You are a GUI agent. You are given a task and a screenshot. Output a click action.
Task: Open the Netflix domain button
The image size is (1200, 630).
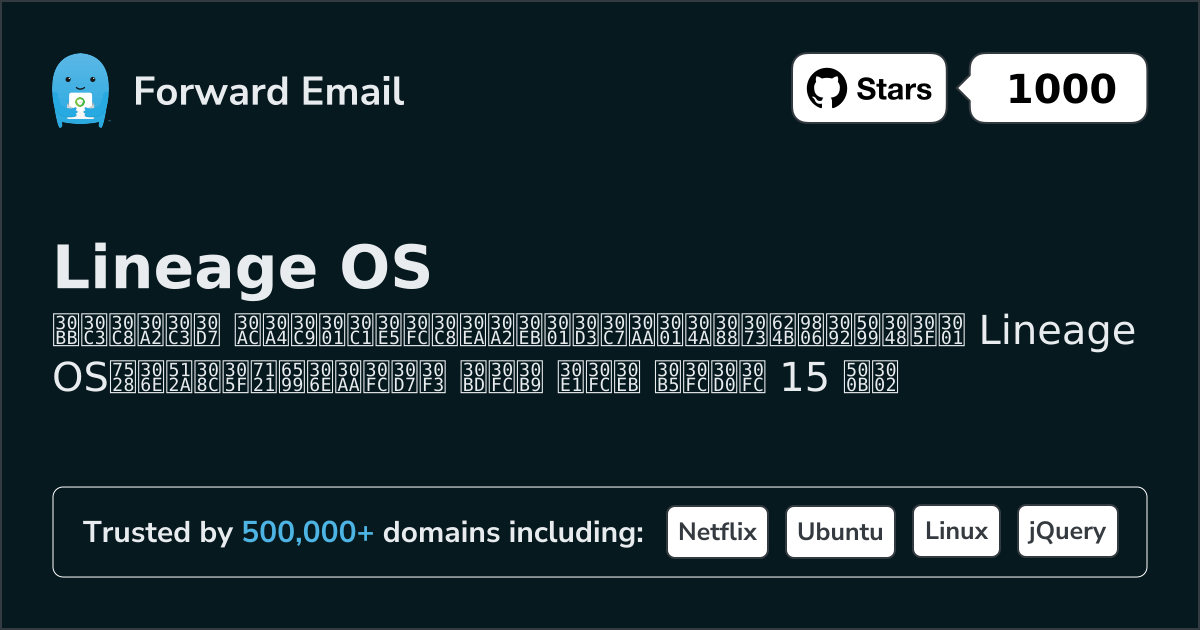pos(717,531)
